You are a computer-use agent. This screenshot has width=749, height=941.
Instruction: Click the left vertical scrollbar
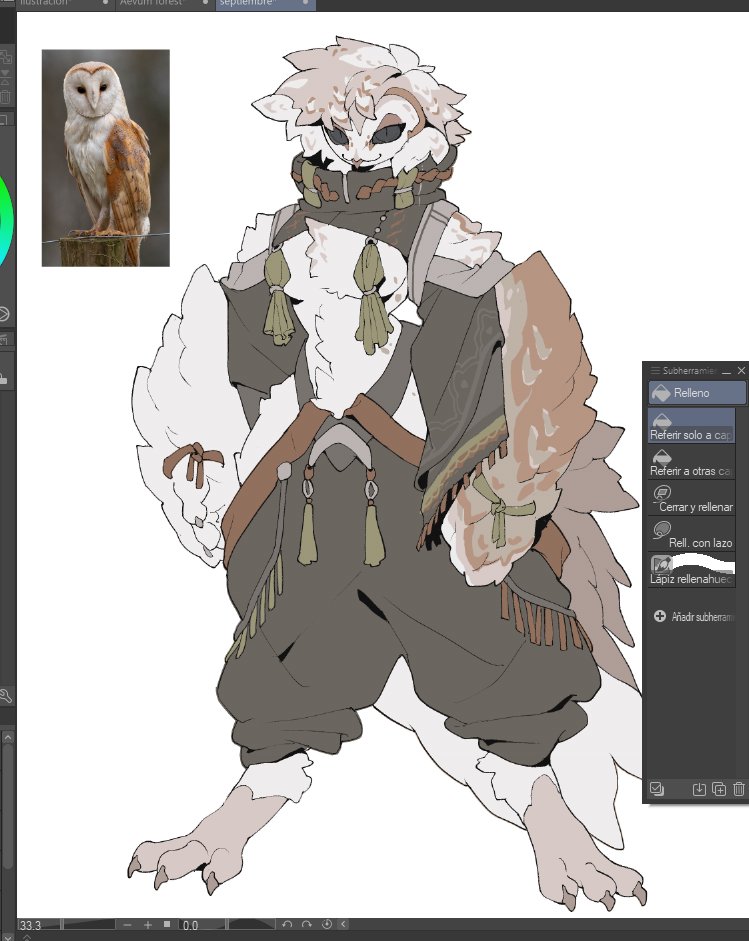point(8,804)
